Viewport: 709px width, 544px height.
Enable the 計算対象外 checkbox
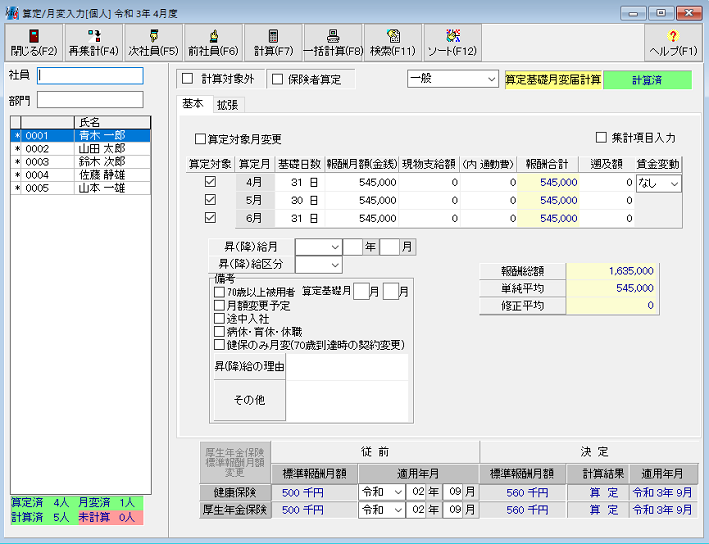click(186, 79)
